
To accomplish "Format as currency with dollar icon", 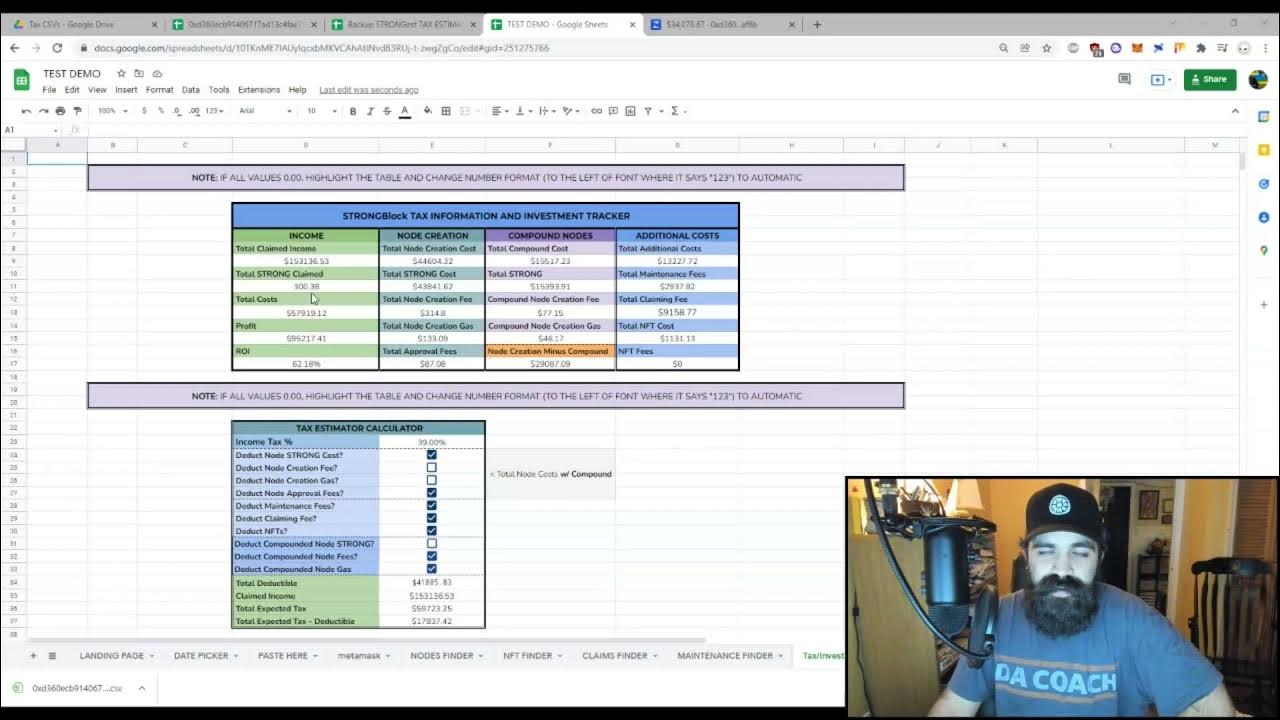I will pyautogui.click(x=144, y=111).
